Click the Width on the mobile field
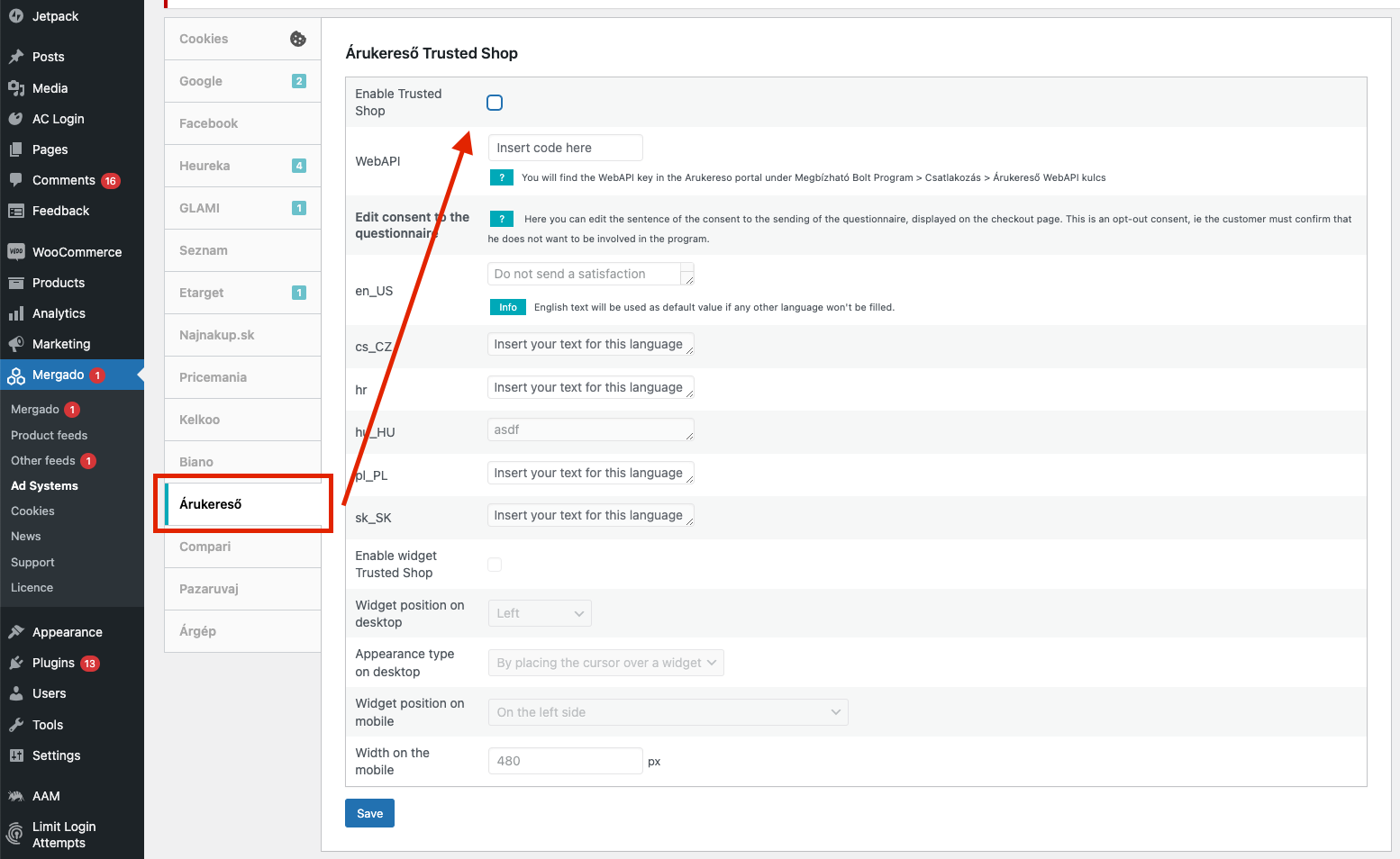 coord(566,761)
